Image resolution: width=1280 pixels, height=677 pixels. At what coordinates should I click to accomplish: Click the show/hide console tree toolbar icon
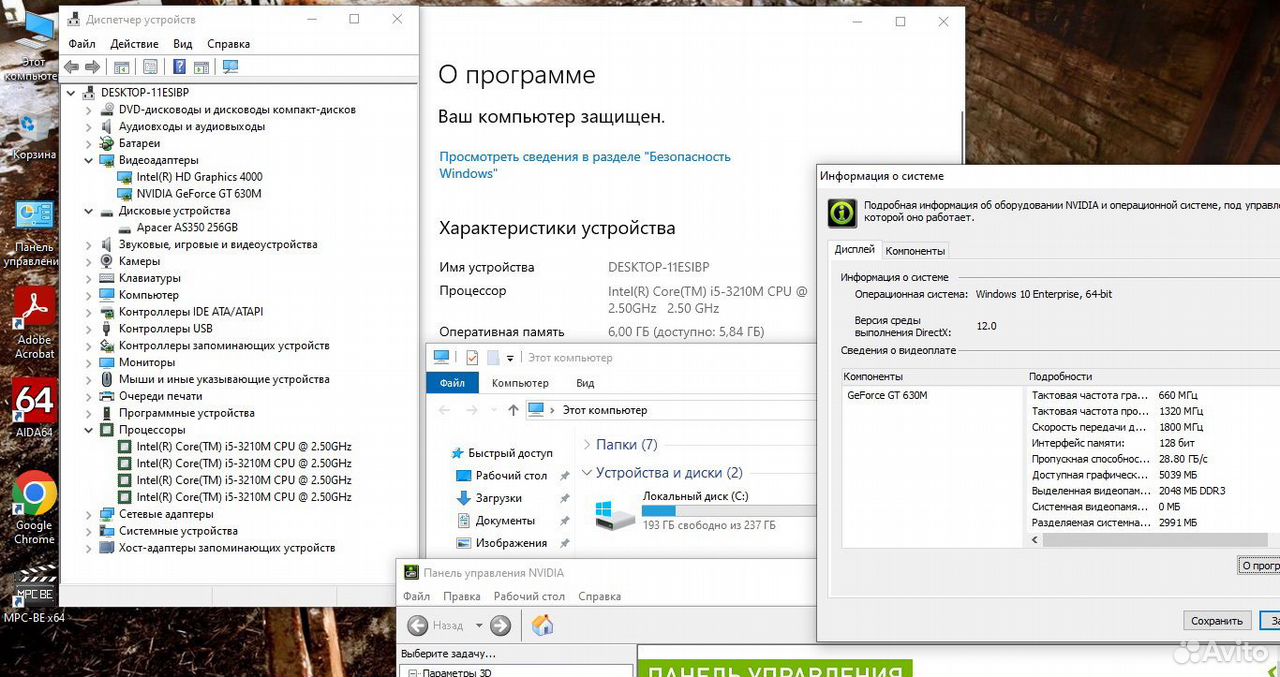click(122, 67)
